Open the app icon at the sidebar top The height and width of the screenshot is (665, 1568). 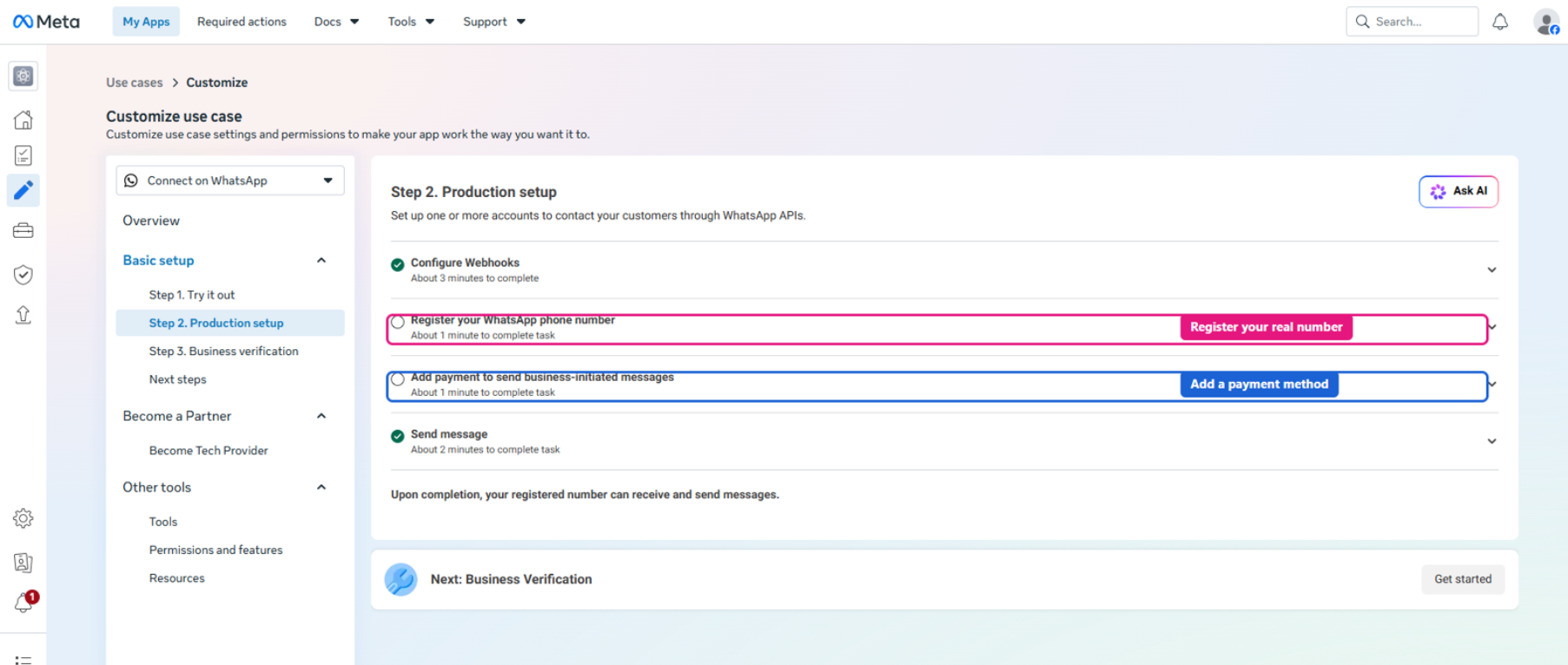coord(23,76)
